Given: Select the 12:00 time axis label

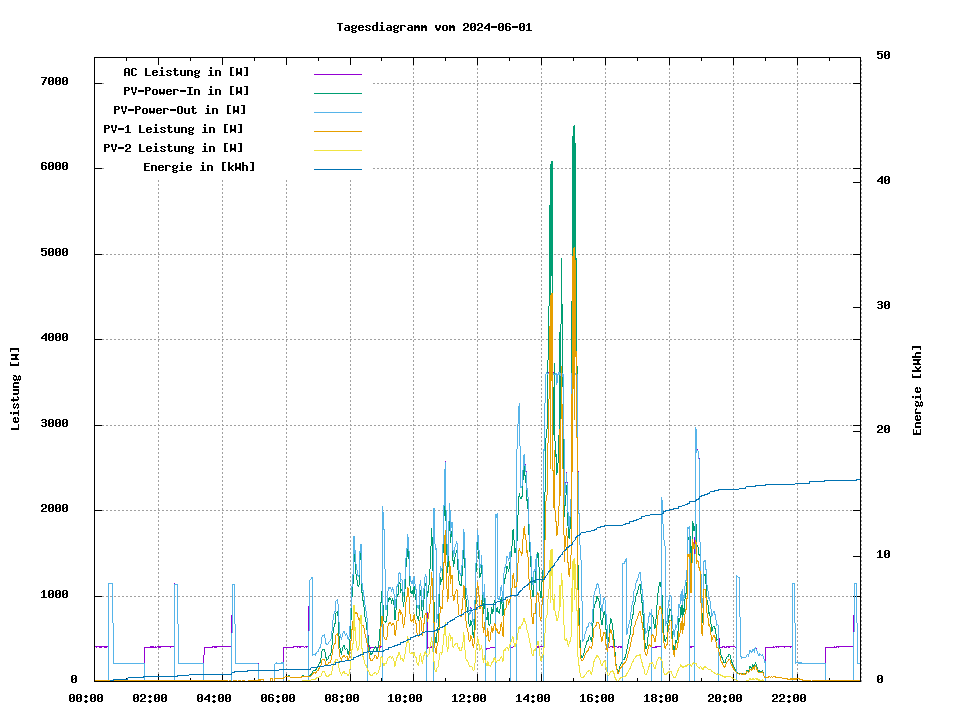Looking at the screenshot, I should 469,698.
